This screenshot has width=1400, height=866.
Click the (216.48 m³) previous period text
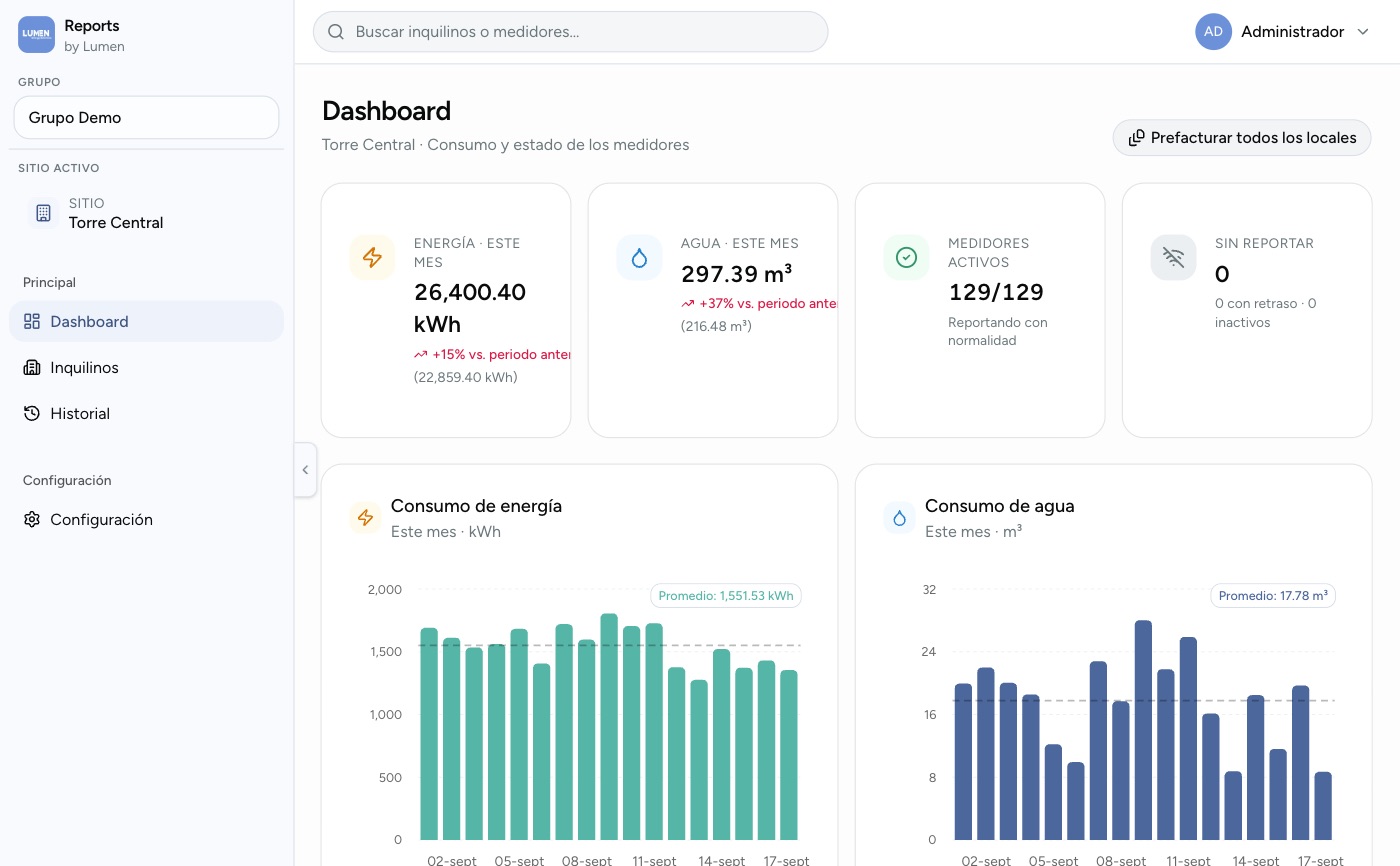pos(716,326)
